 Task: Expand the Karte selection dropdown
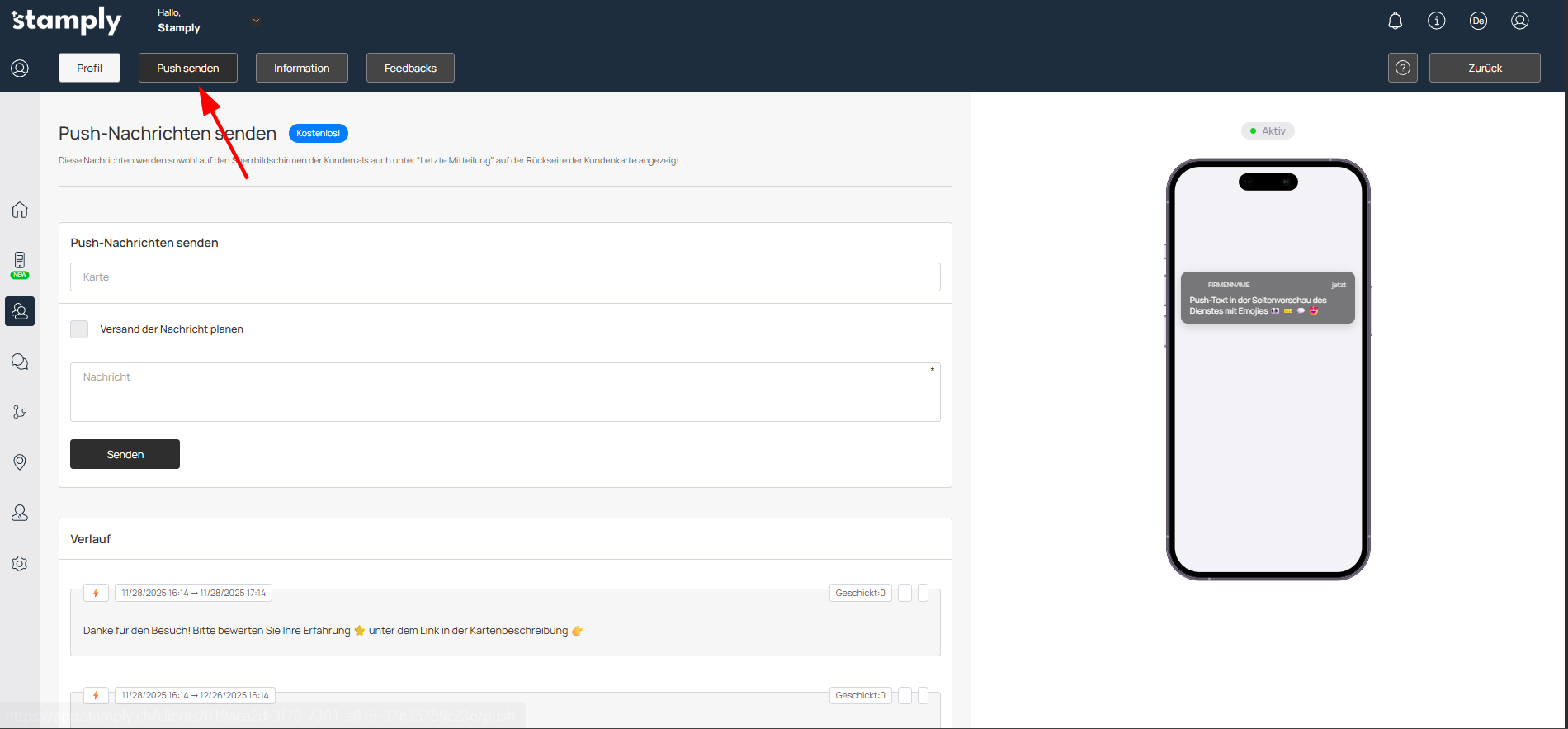tap(505, 277)
